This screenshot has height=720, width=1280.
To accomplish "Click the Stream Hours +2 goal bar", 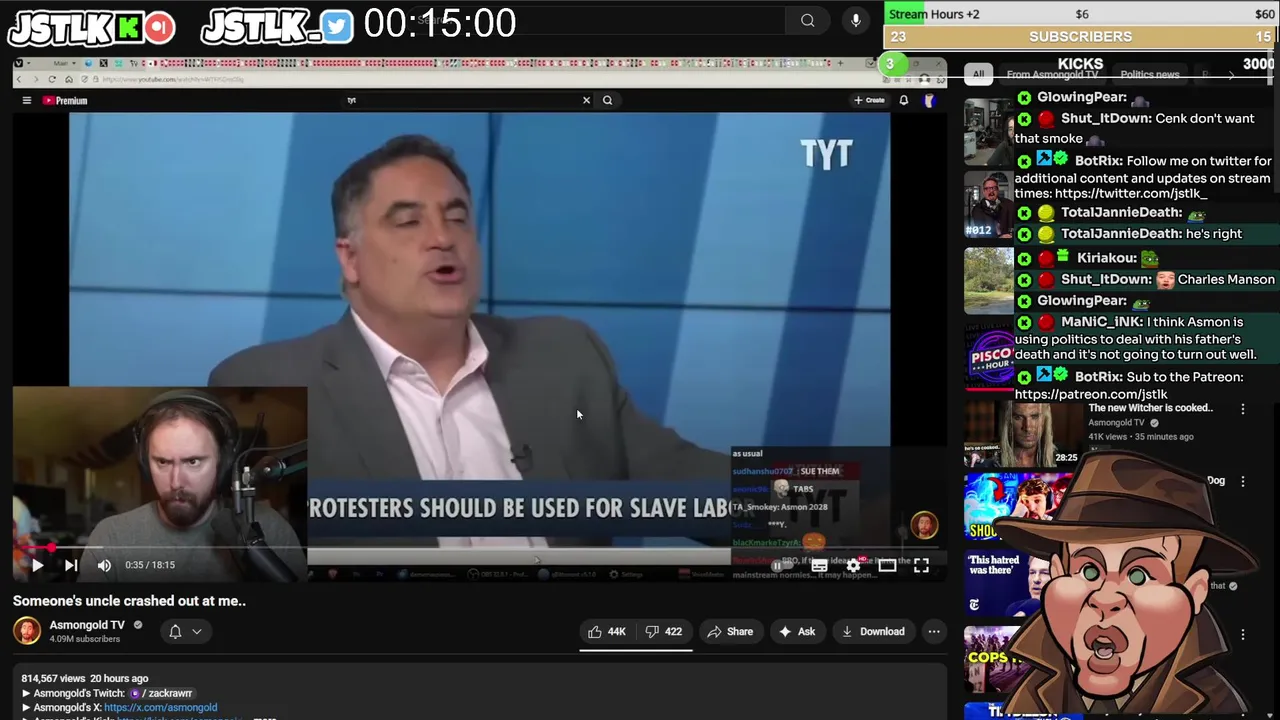I will click(x=1081, y=13).
